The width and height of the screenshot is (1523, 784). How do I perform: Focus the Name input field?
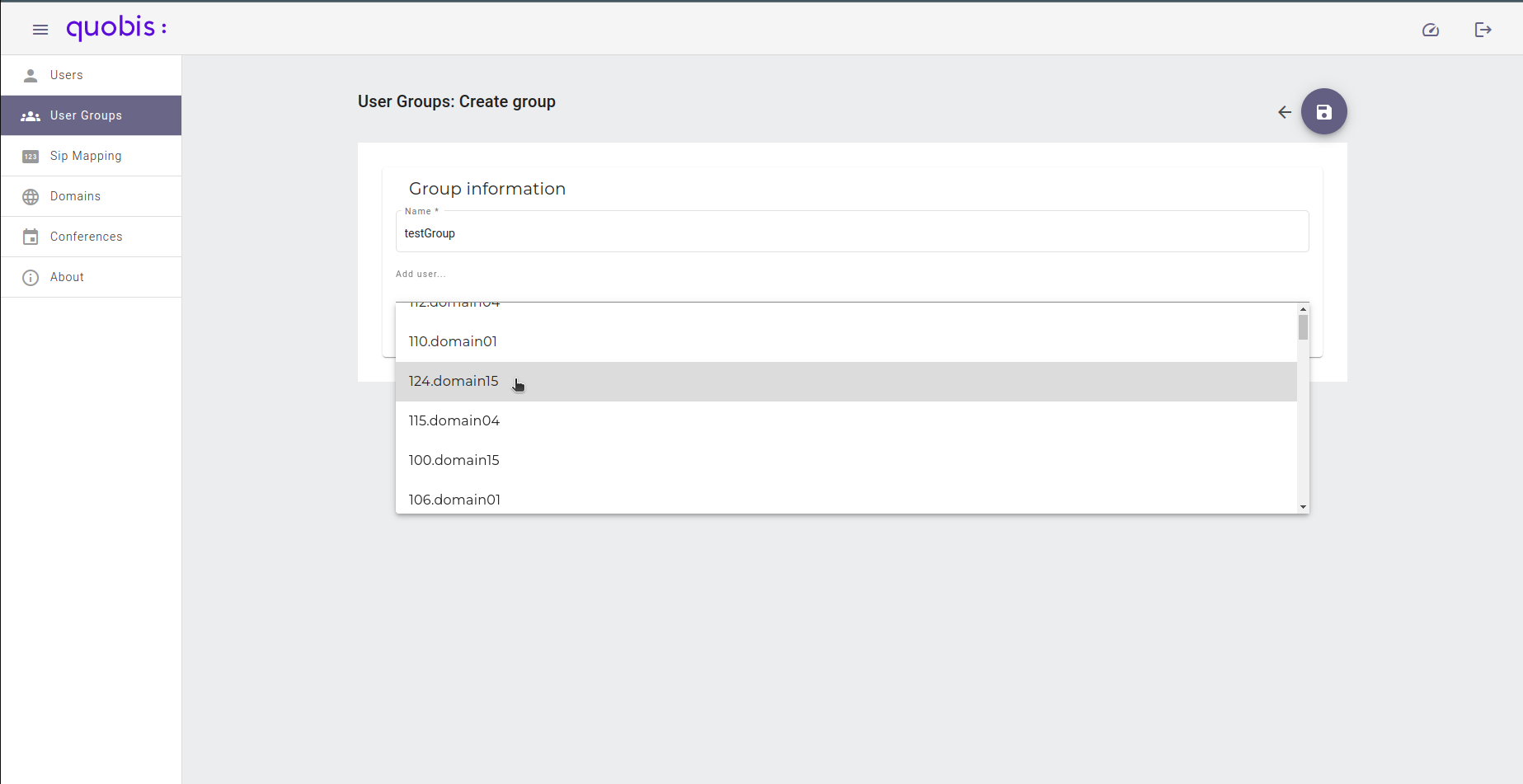(x=852, y=232)
